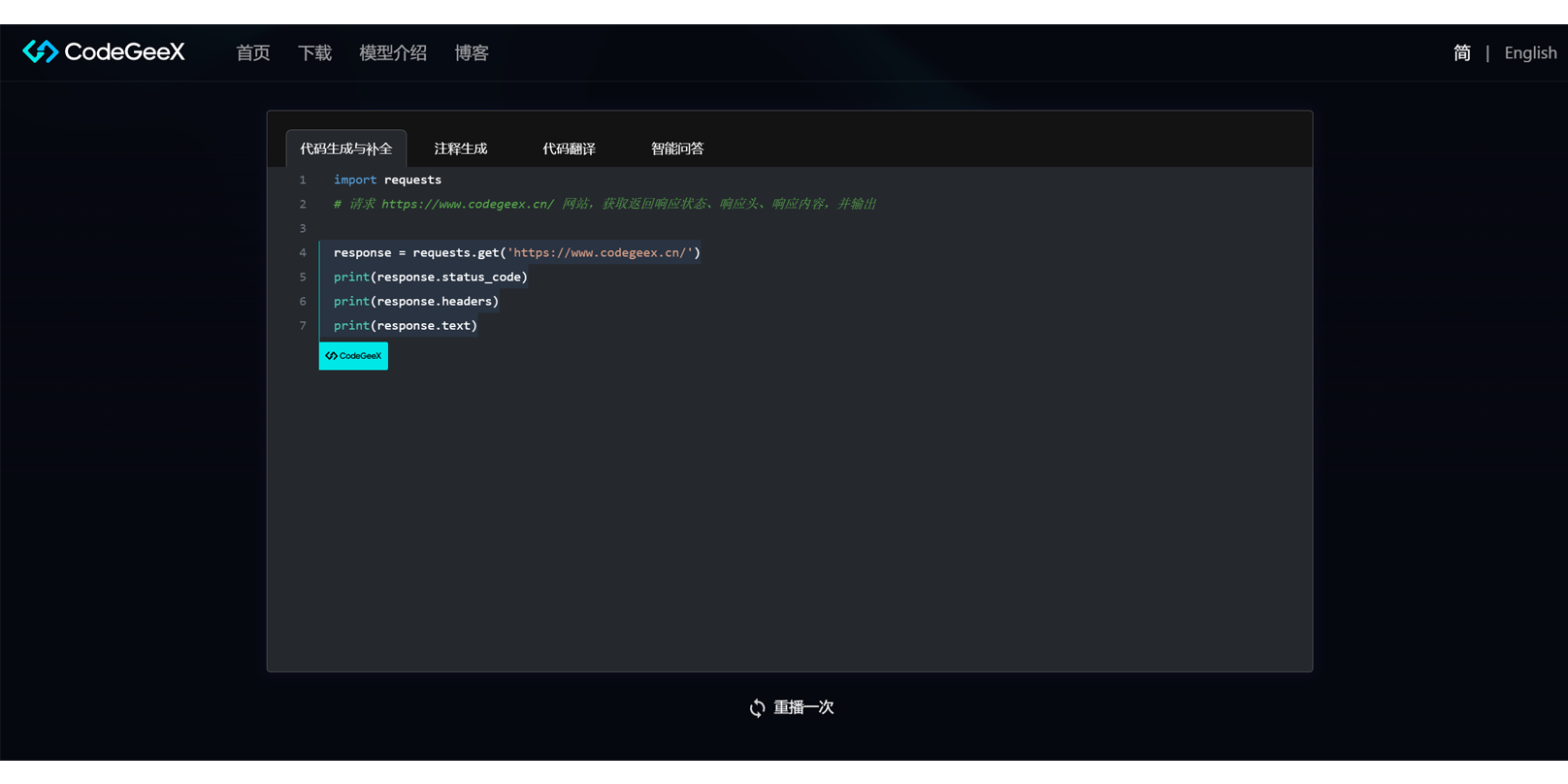This screenshot has height=784, width=1568.
Task: Go to 模型介绍 page
Action: coord(393,52)
